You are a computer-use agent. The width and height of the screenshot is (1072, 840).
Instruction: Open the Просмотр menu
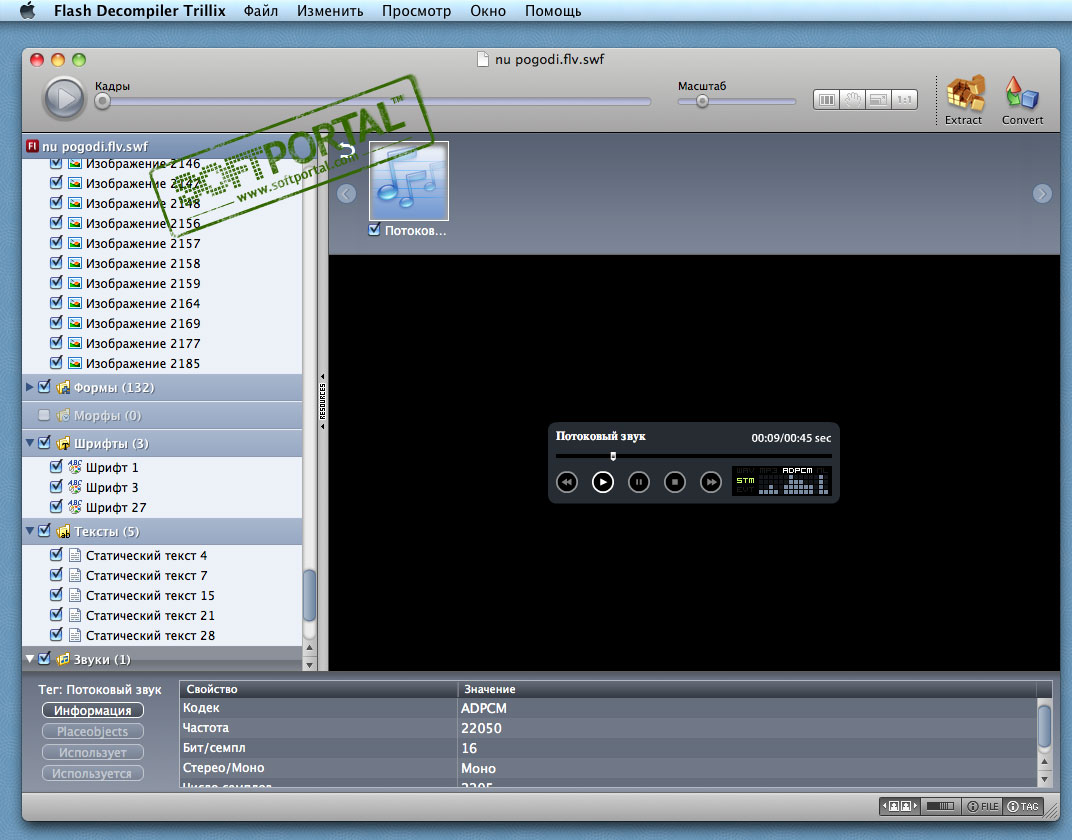[416, 11]
